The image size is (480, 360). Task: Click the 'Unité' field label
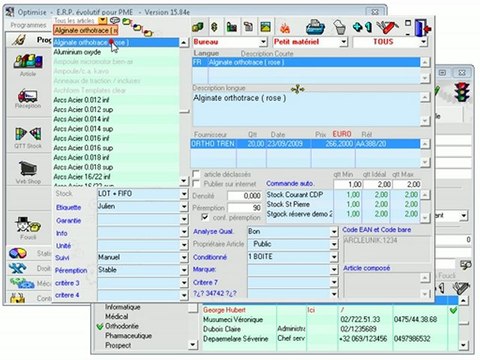pyautogui.click(x=63, y=246)
